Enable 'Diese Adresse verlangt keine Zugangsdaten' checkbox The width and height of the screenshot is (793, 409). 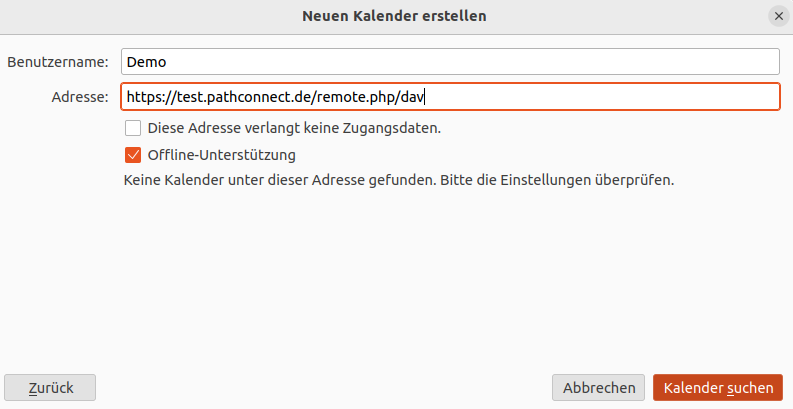(x=133, y=128)
